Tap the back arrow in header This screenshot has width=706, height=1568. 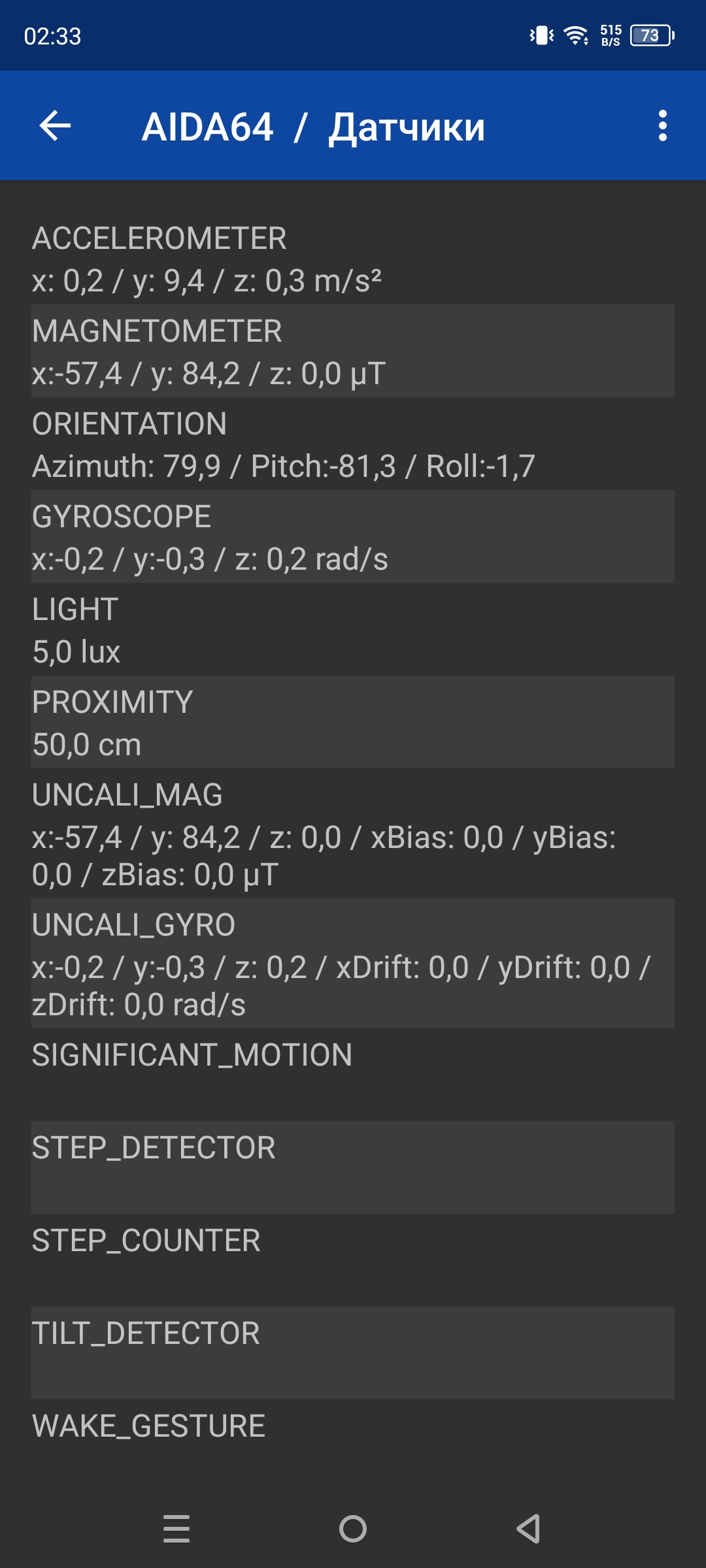[x=55, y=126]
